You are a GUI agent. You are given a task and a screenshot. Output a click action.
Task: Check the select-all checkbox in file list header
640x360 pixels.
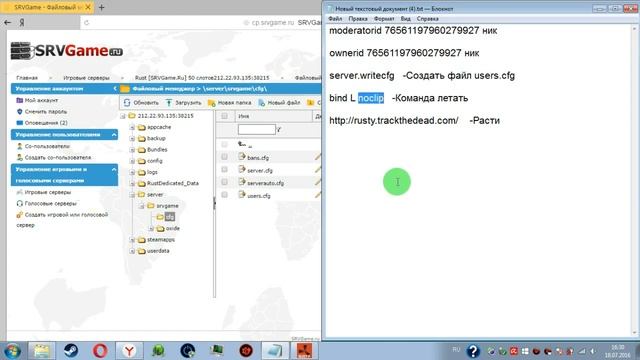[x=224, y=116]
